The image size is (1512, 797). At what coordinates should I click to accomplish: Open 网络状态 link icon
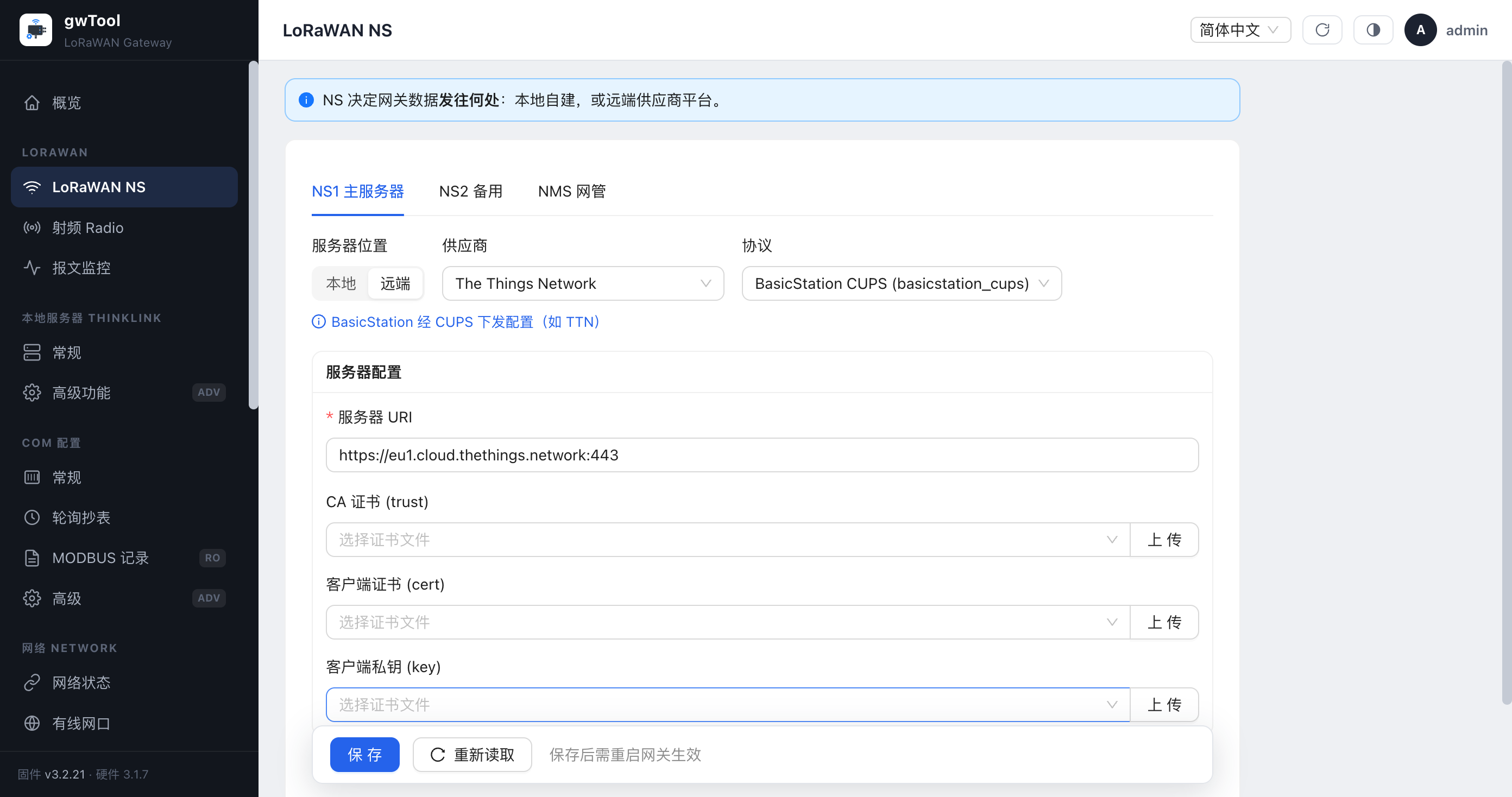click(31, 682)
